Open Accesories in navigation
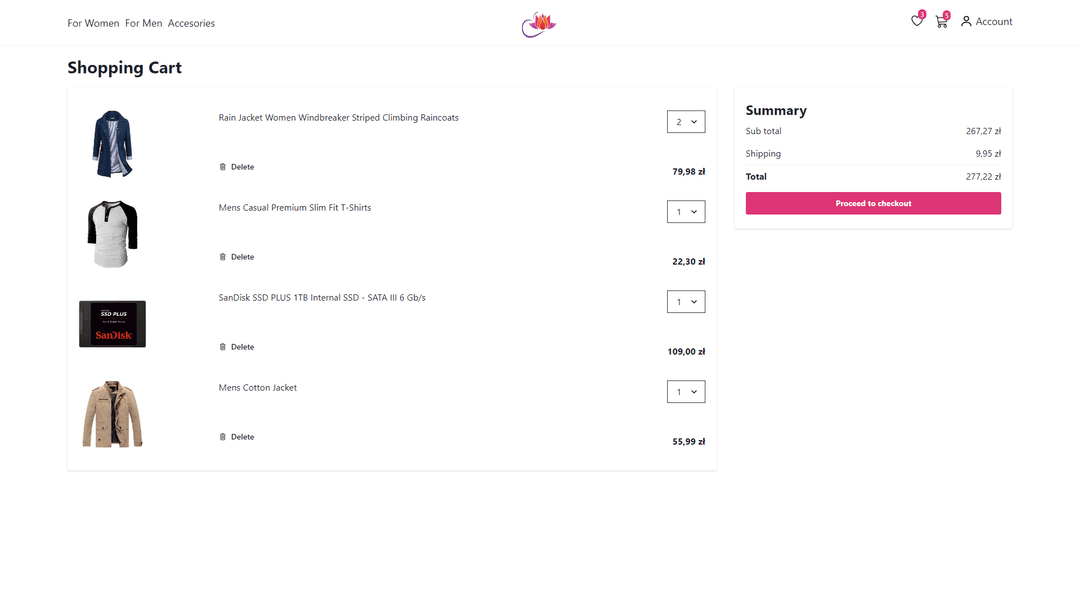1080x595 pixels. tap(191, 23)
